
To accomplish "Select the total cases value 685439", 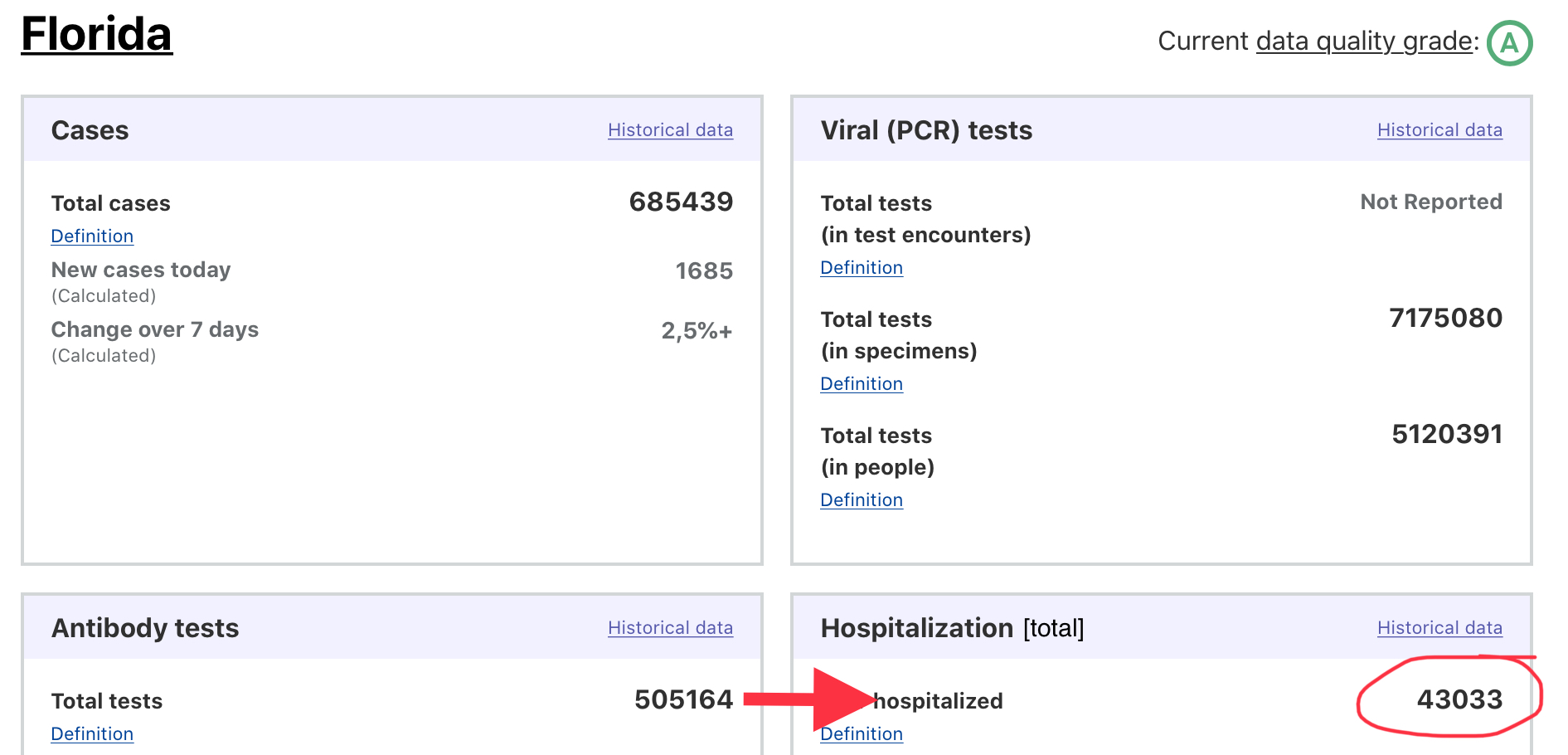I will click(681, 202).
